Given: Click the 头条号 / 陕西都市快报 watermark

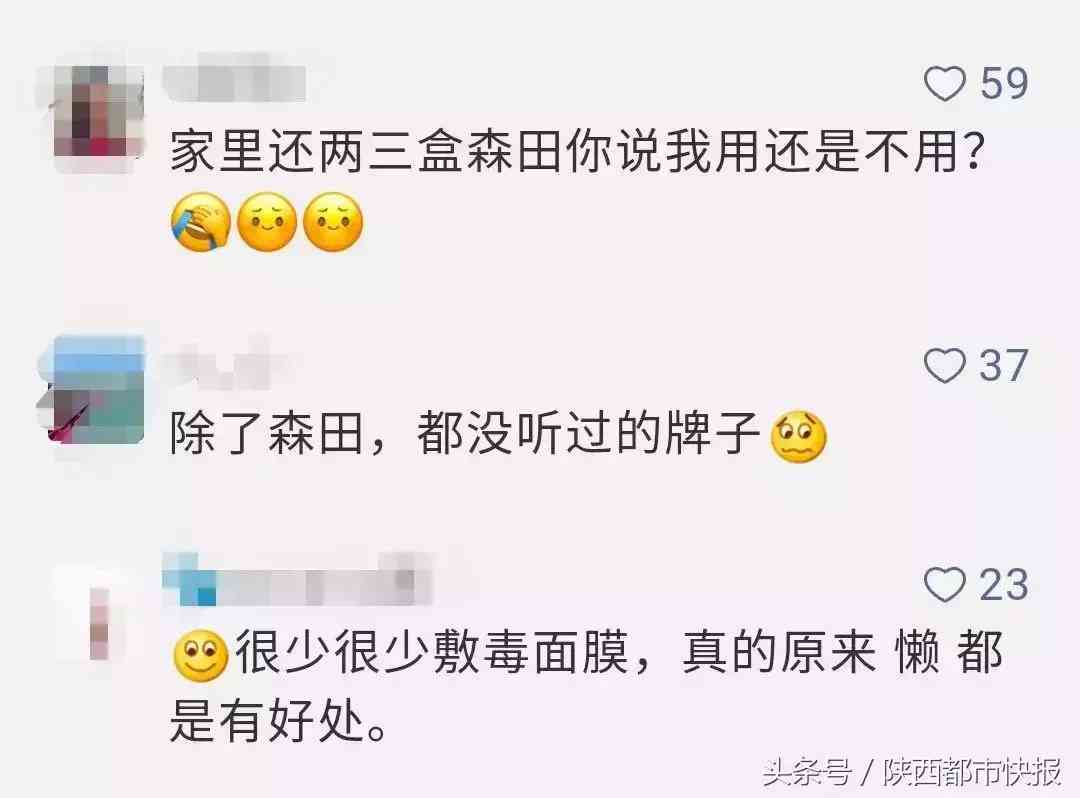Looking at the screenshot, I should [911, 772].
